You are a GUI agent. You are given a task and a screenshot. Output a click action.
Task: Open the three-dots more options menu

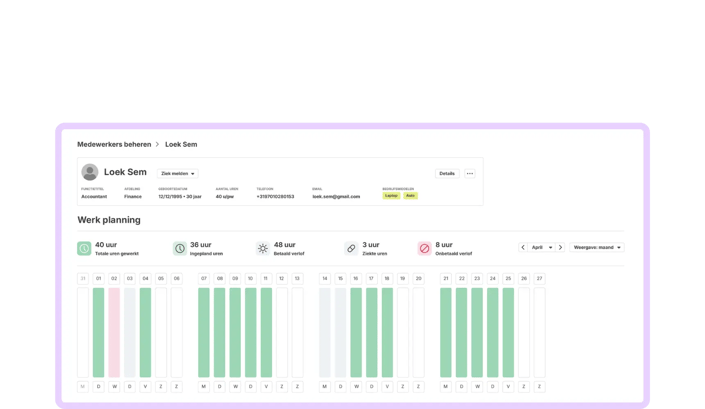point(470,173)
